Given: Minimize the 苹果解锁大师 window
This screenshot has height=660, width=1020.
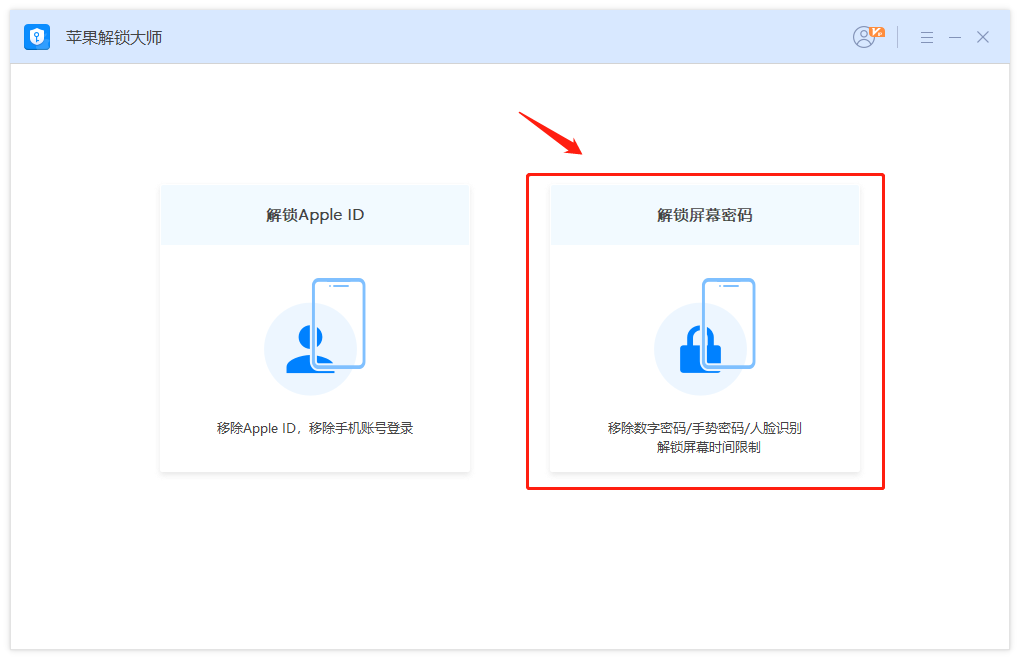Looking at the screenshot, I should (x=955, y=37).
